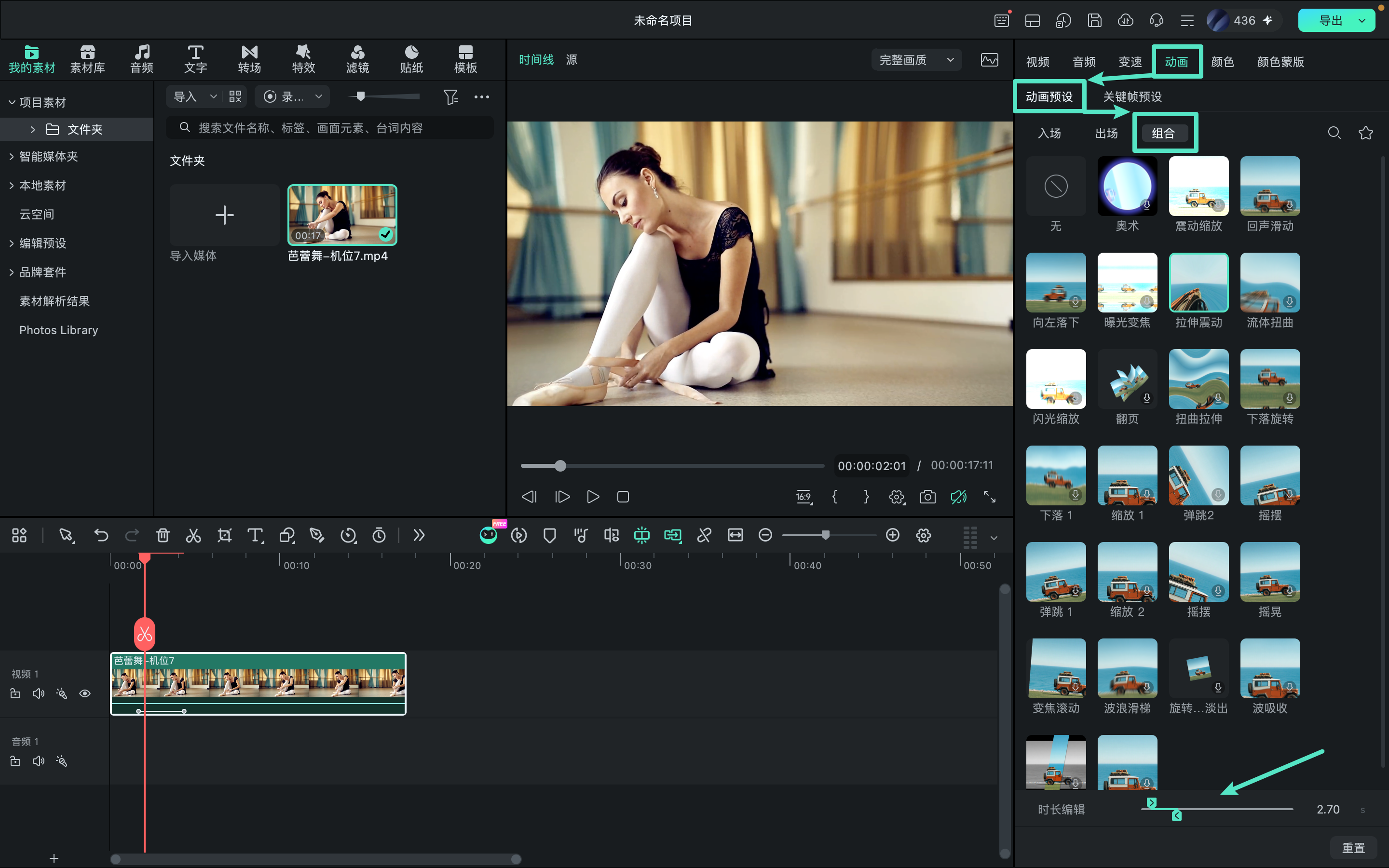Open the Filters (滤镜) panel

[x=357, y=59]
